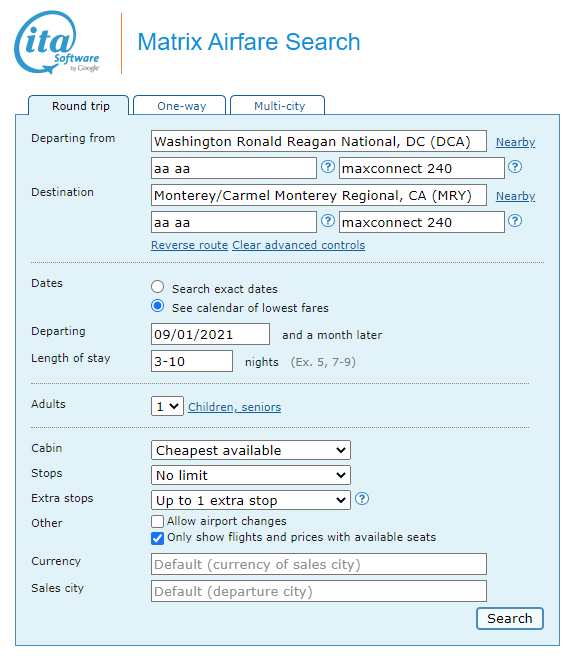
Task: Open help icon beside destination routing codes
Action: coord(328,221)
